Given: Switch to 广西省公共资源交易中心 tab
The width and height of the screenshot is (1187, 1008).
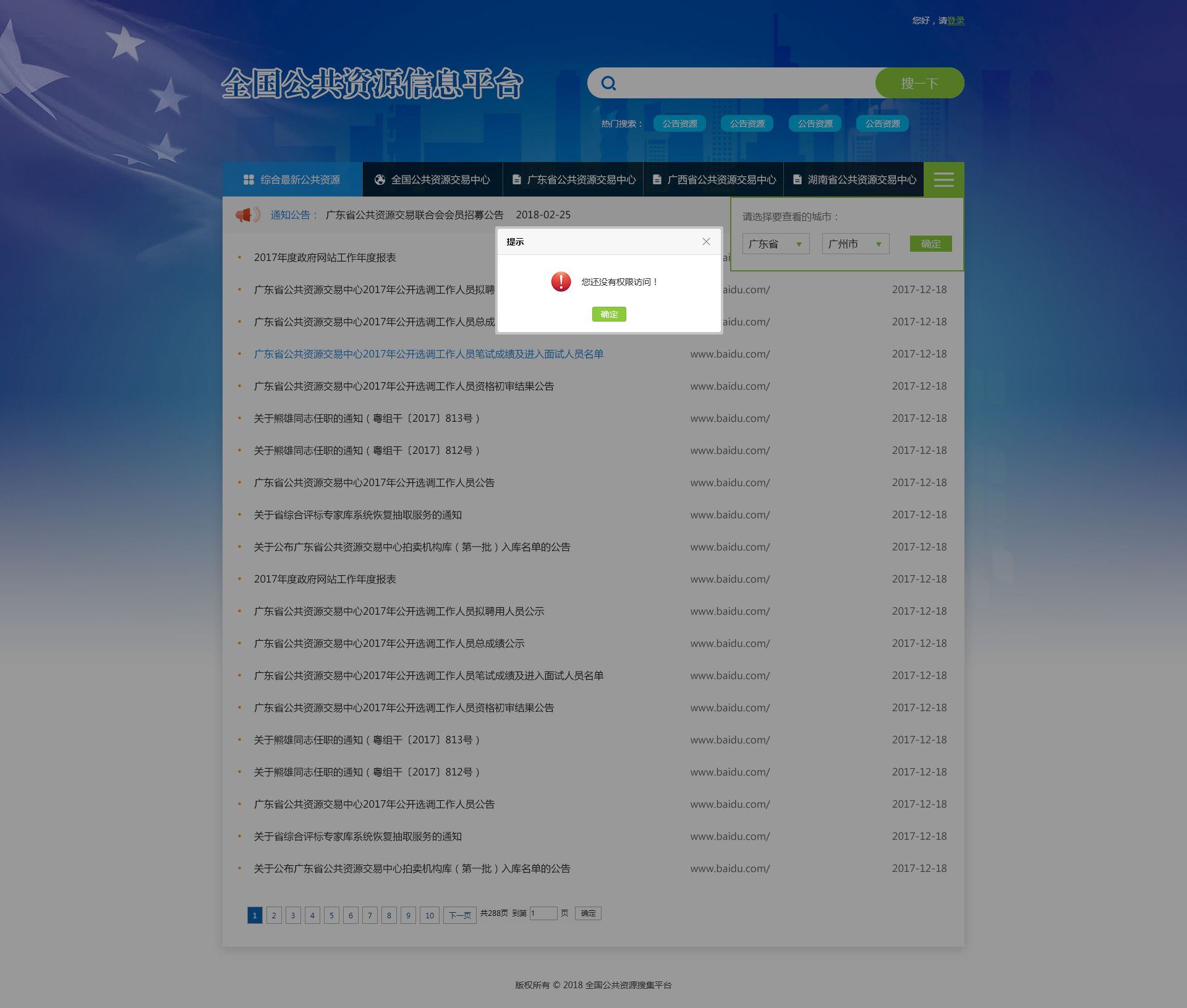Looking at the screenshot, I should 721,180.
